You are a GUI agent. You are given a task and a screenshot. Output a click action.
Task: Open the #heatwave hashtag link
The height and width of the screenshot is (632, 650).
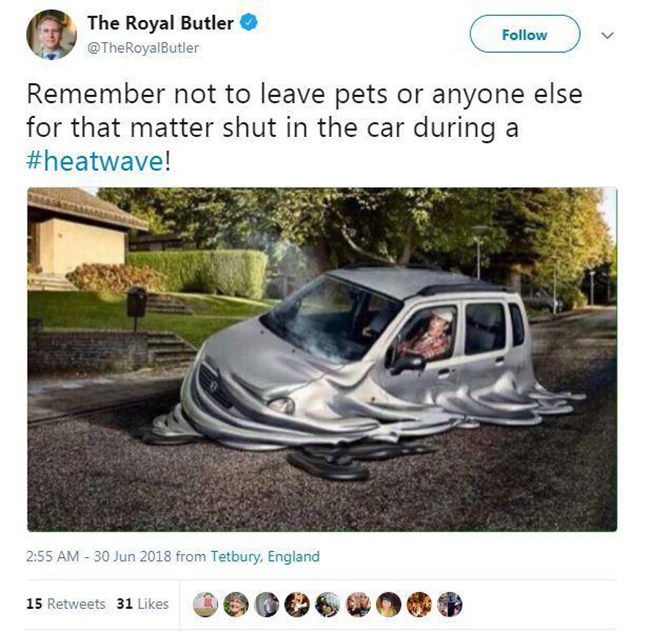[x=95, y=161]
